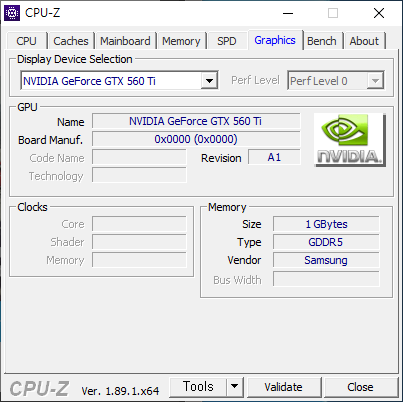Select the Memory tab
The image size is (403, 402).
point(181,41)
